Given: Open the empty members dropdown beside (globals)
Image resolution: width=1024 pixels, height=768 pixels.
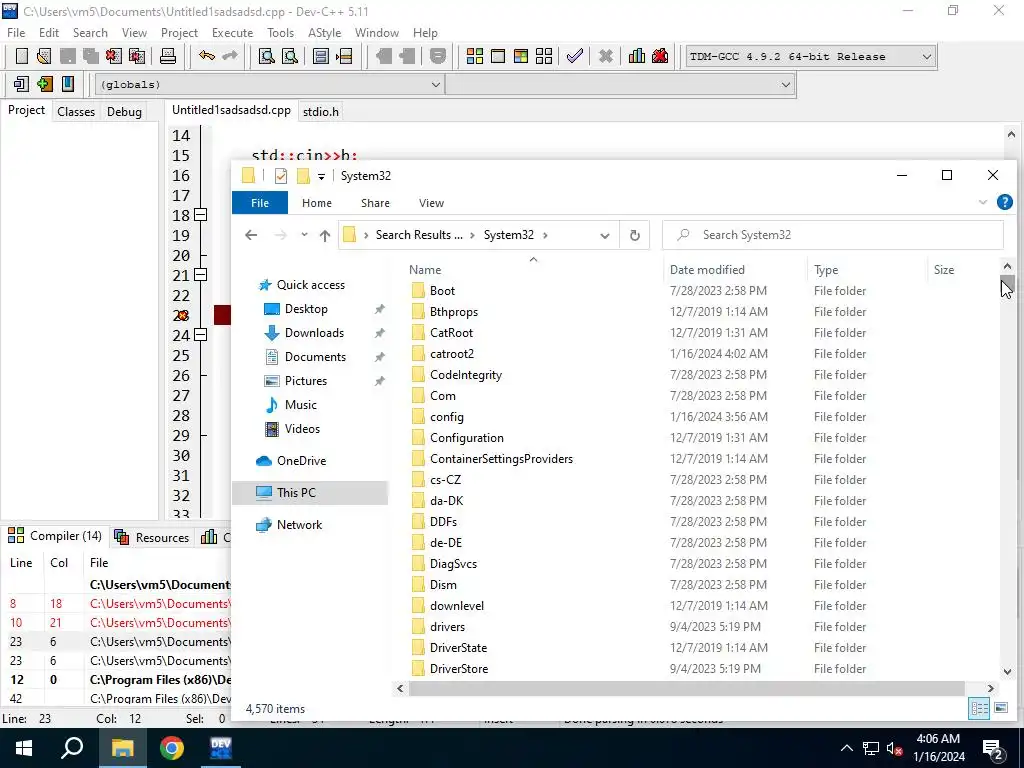Looking at the screenshot, I should [785, 84].
